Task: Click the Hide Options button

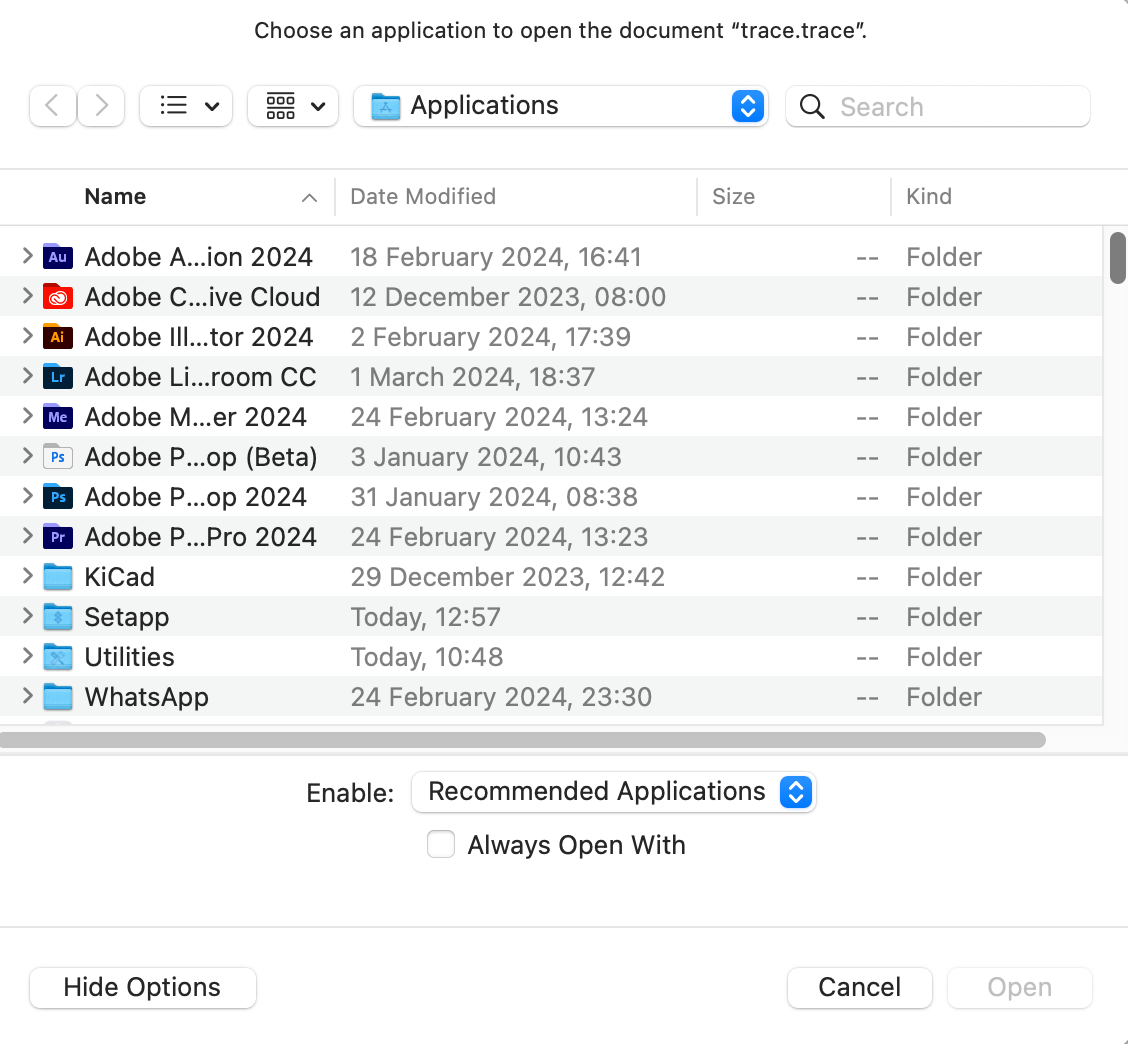Action: pos(142,988)
